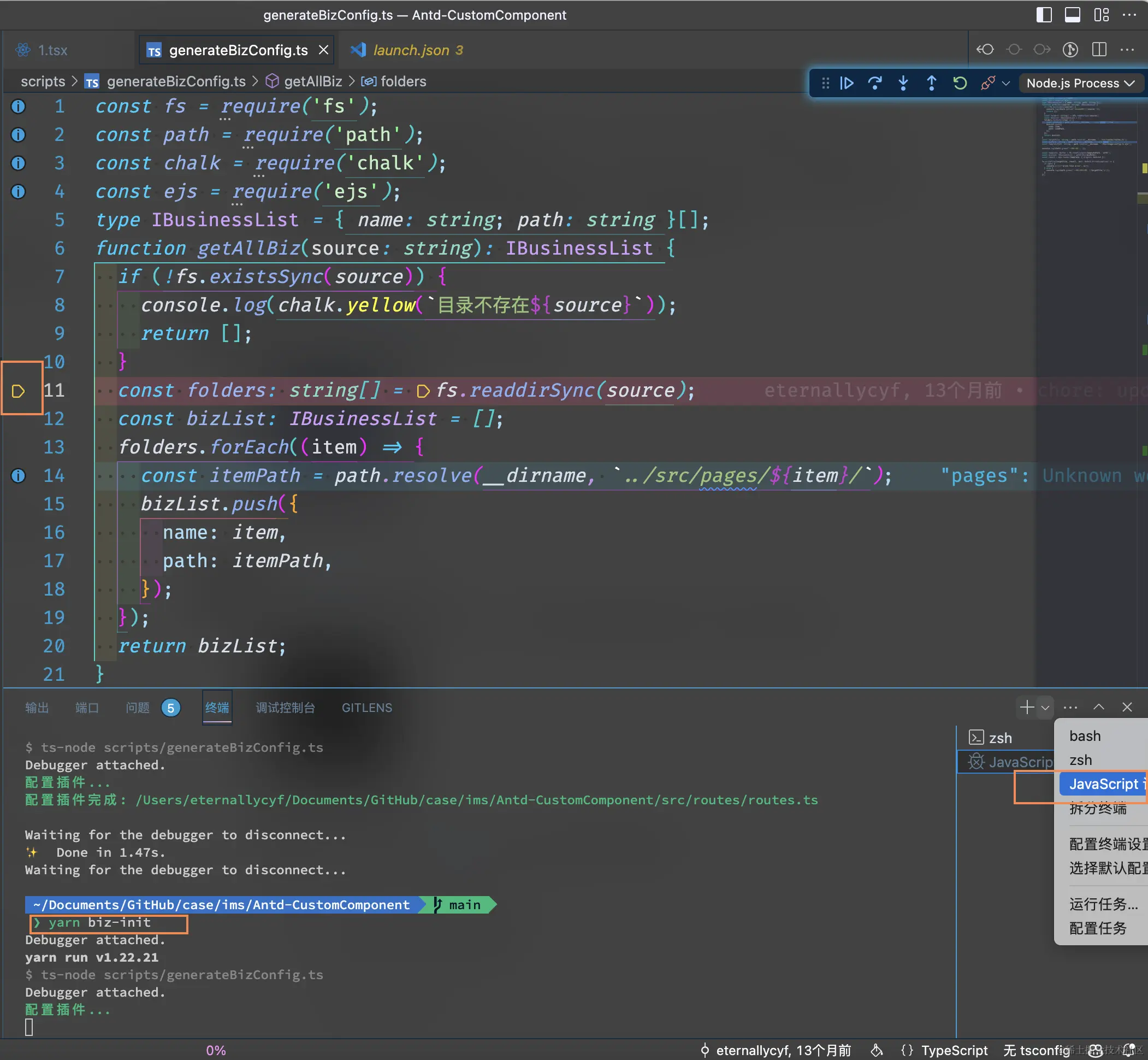Restart the debug session
This screenshot has height=1060, width=1148.
(x=960, y=83)
